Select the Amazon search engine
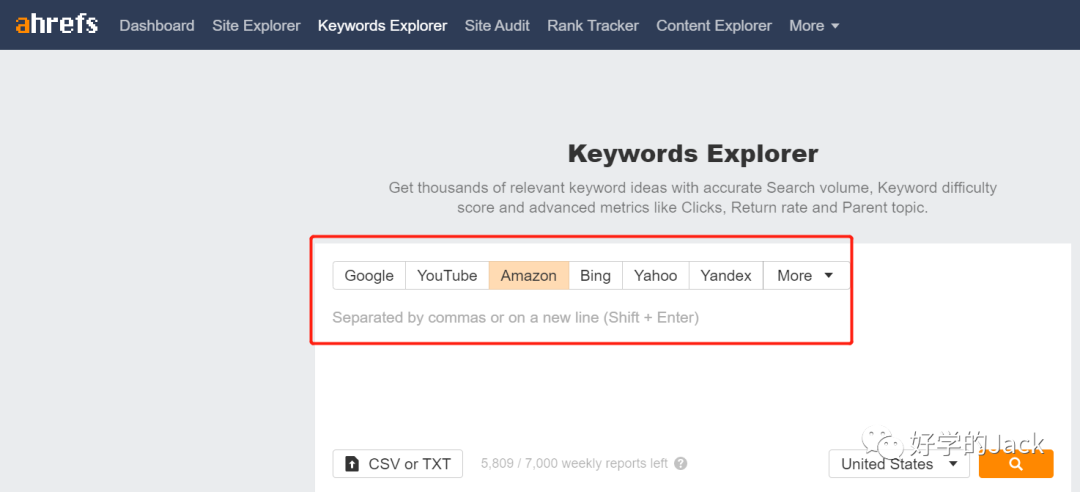 pos(528,276)
